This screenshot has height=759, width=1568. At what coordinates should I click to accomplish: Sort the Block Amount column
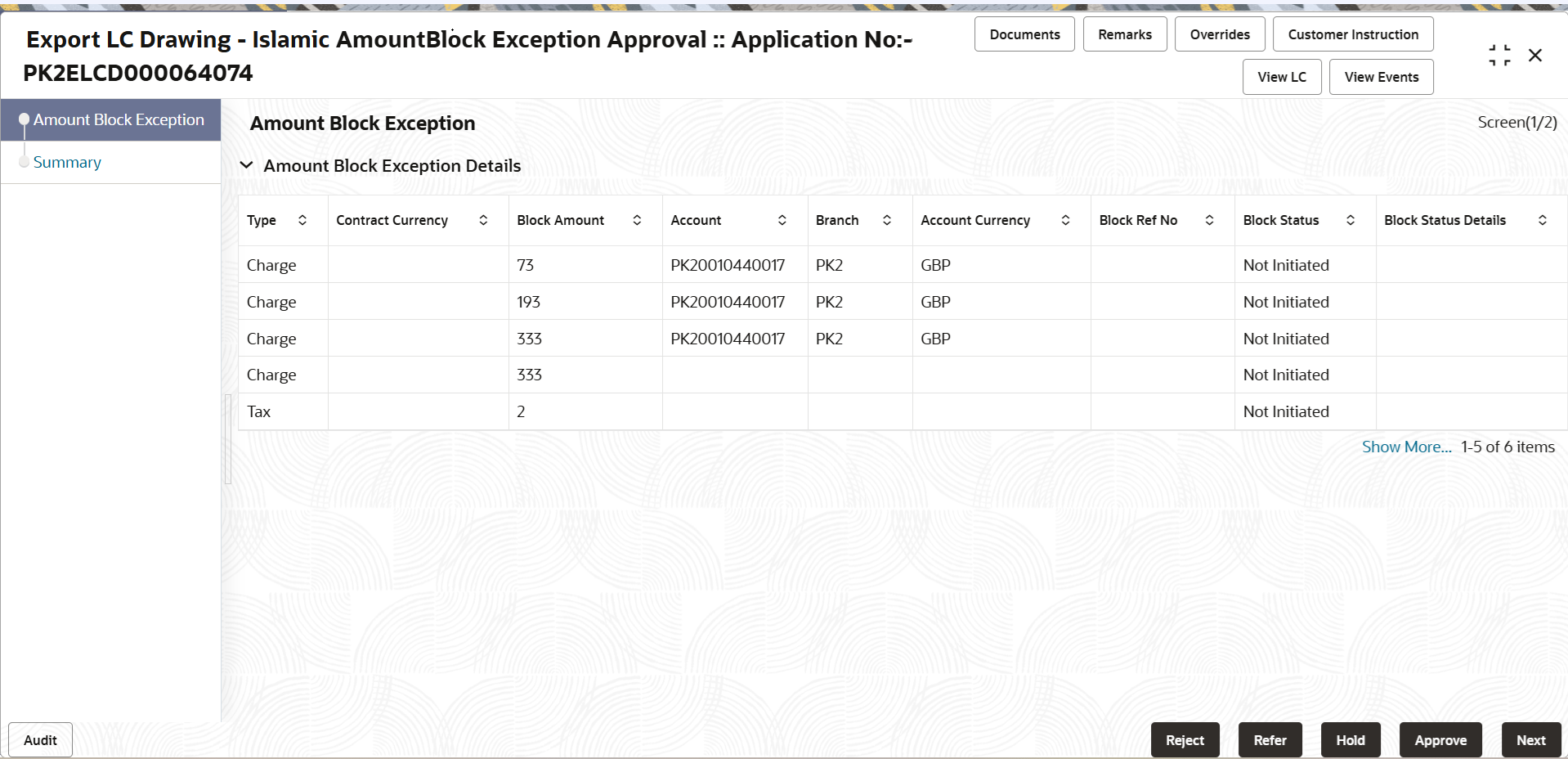coord(637,220)
